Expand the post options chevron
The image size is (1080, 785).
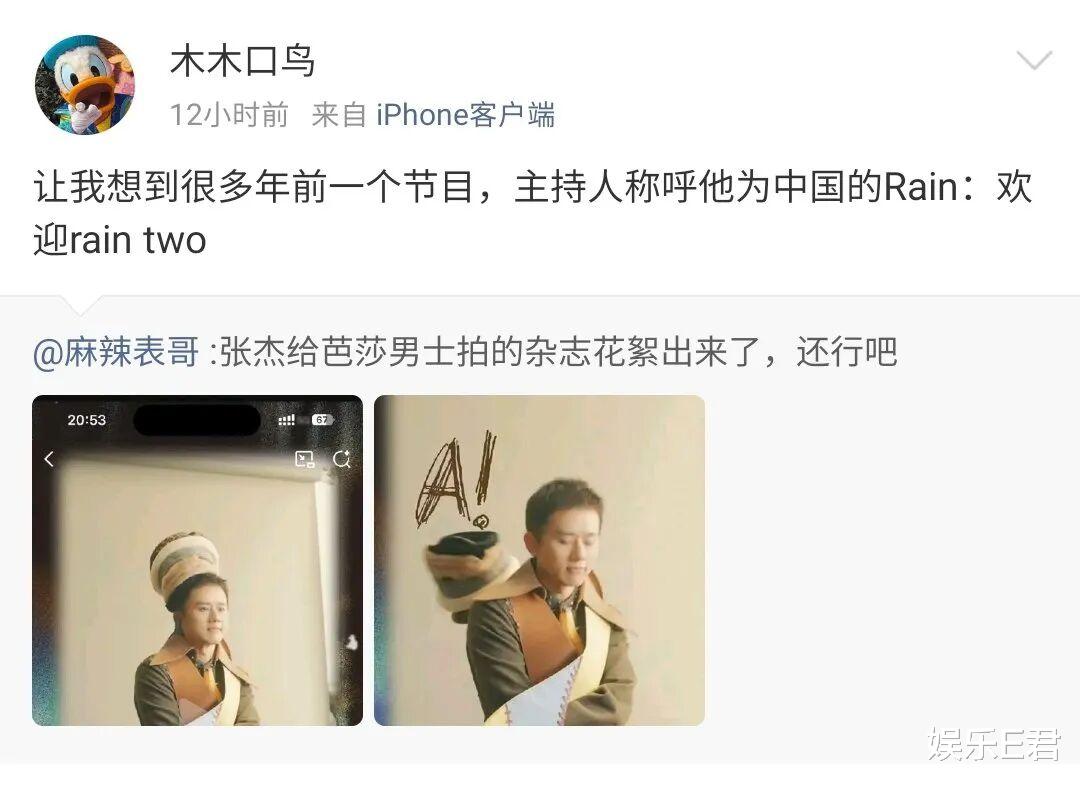[1035, 60]
